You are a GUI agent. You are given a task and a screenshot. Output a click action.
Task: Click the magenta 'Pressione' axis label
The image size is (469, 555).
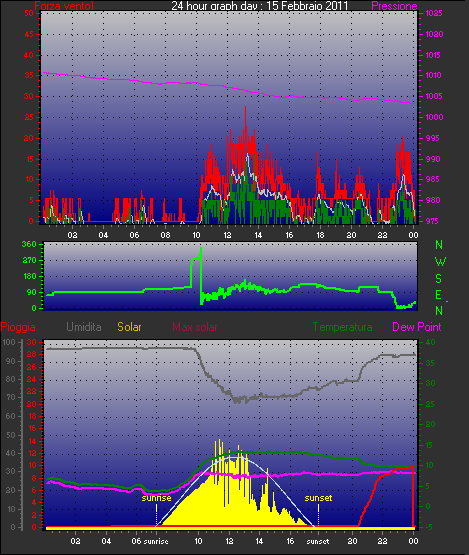tap(394, 6)
